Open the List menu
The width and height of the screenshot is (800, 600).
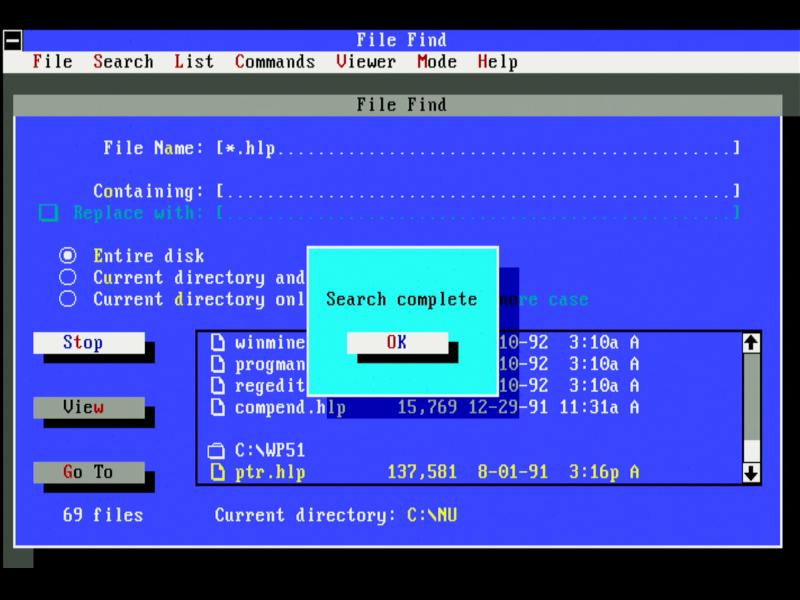click(x=193, y=62)
